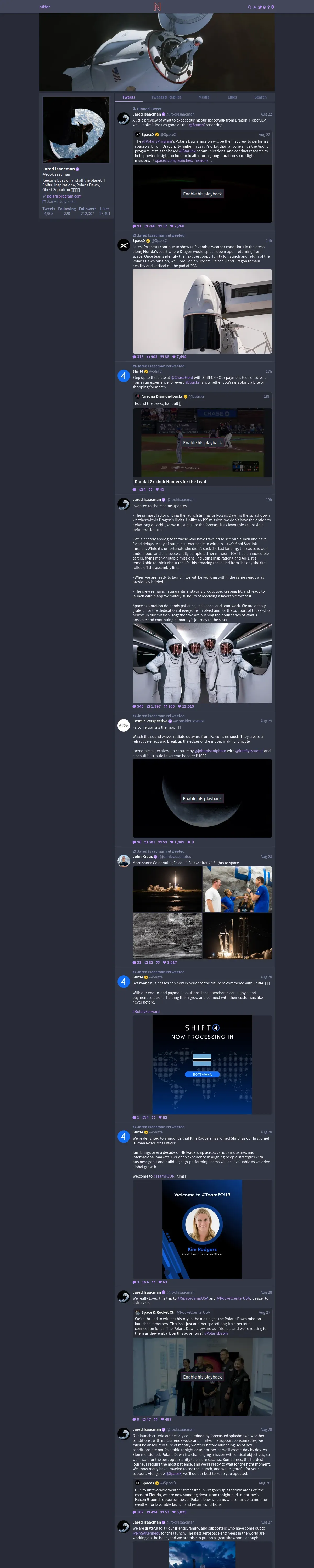Open the Media tab

point(204,97)
